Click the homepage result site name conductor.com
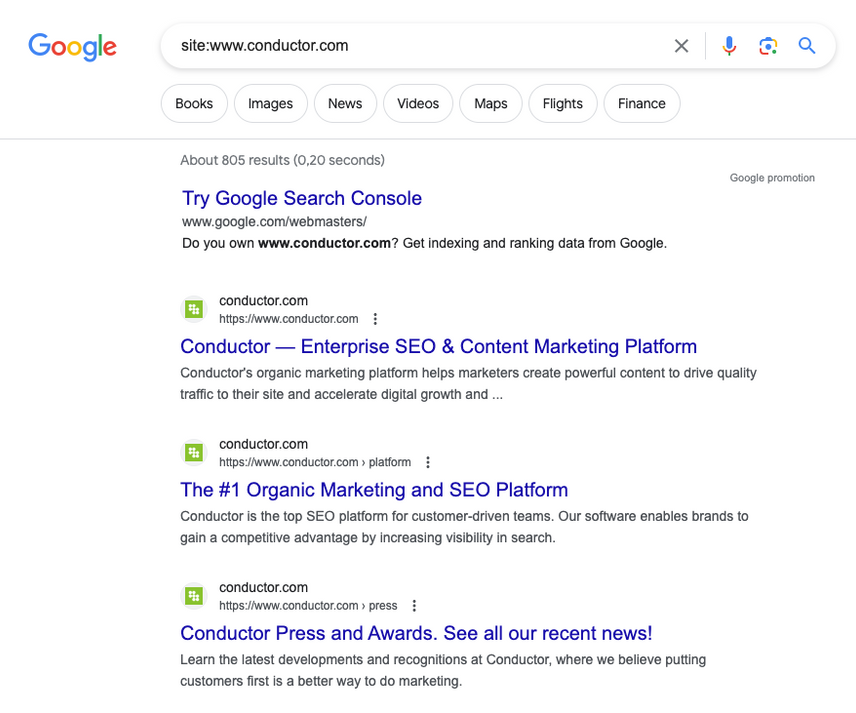 tap(263, 301)
